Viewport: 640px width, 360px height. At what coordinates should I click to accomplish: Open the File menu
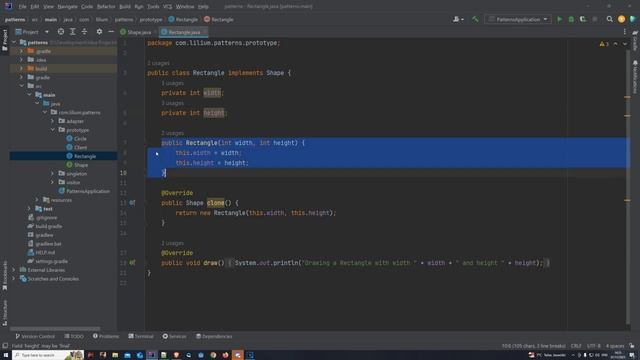pos(22,7)
